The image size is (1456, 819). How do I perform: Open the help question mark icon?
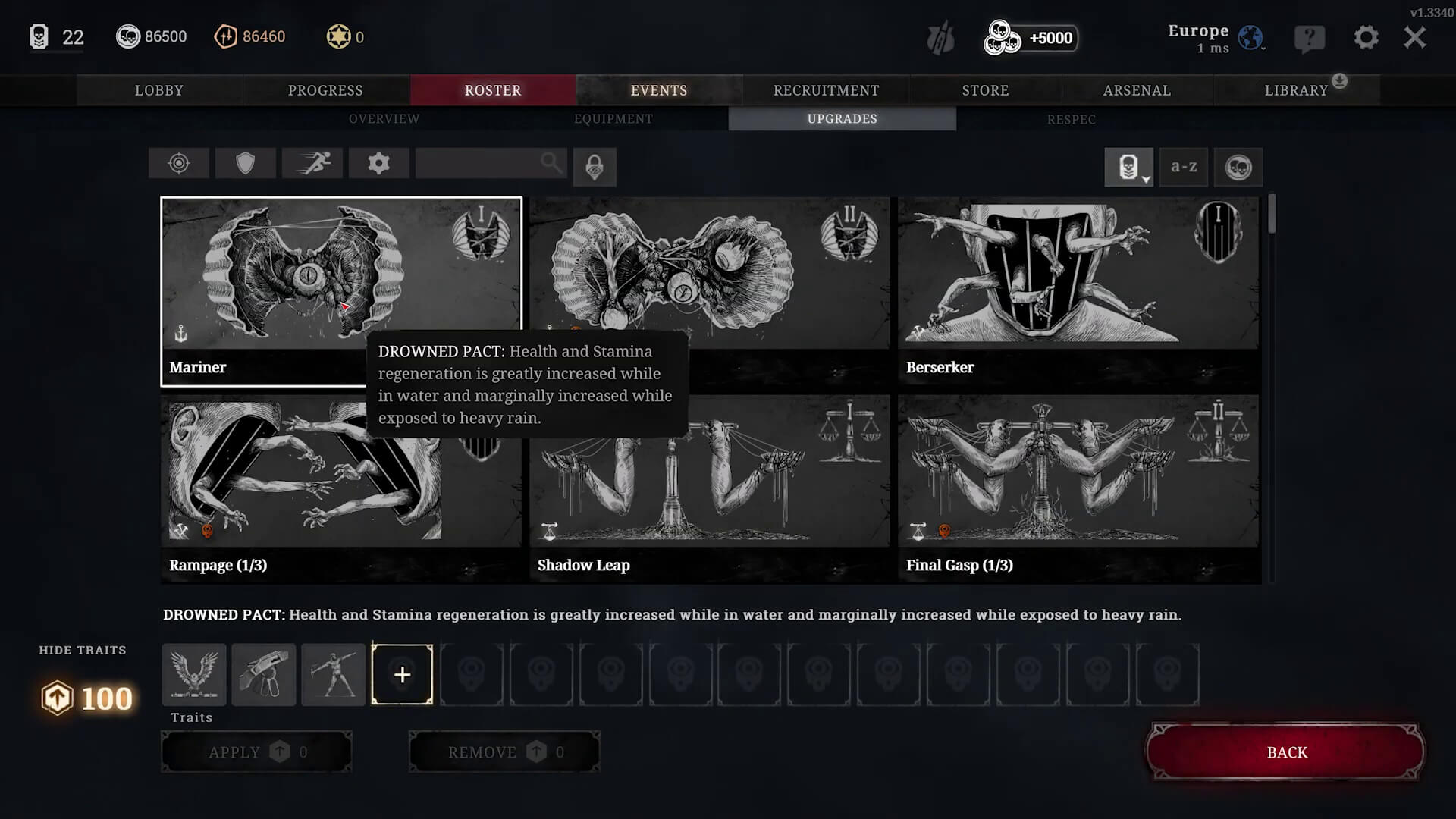pyautogui.click(x=1310, y=38)
